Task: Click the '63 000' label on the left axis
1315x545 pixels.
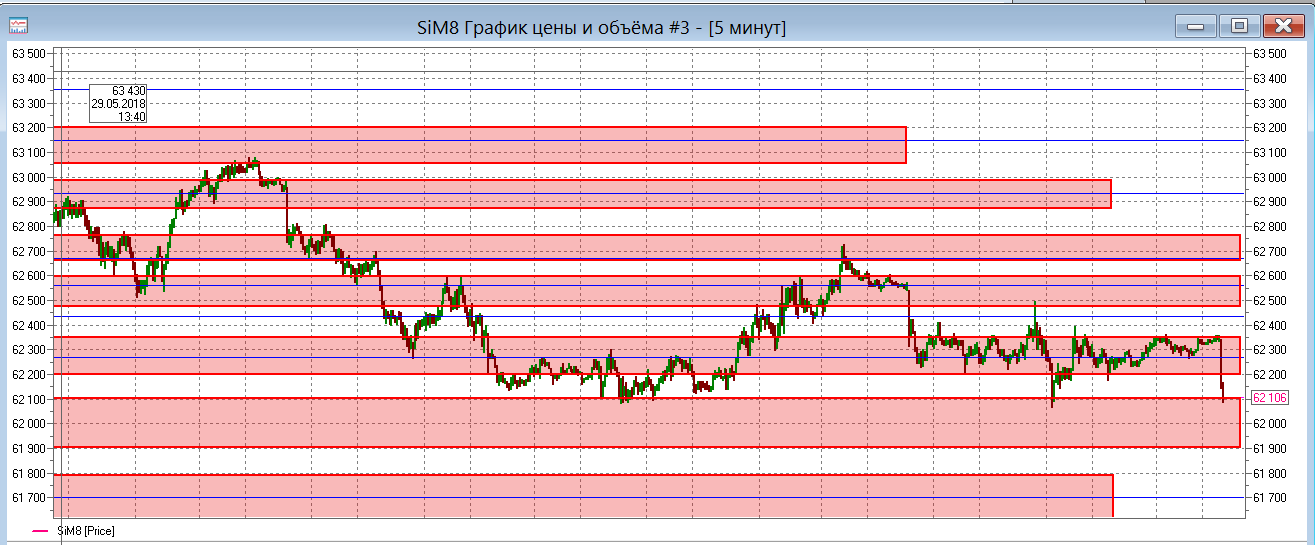Action: (x=28, y=177)
